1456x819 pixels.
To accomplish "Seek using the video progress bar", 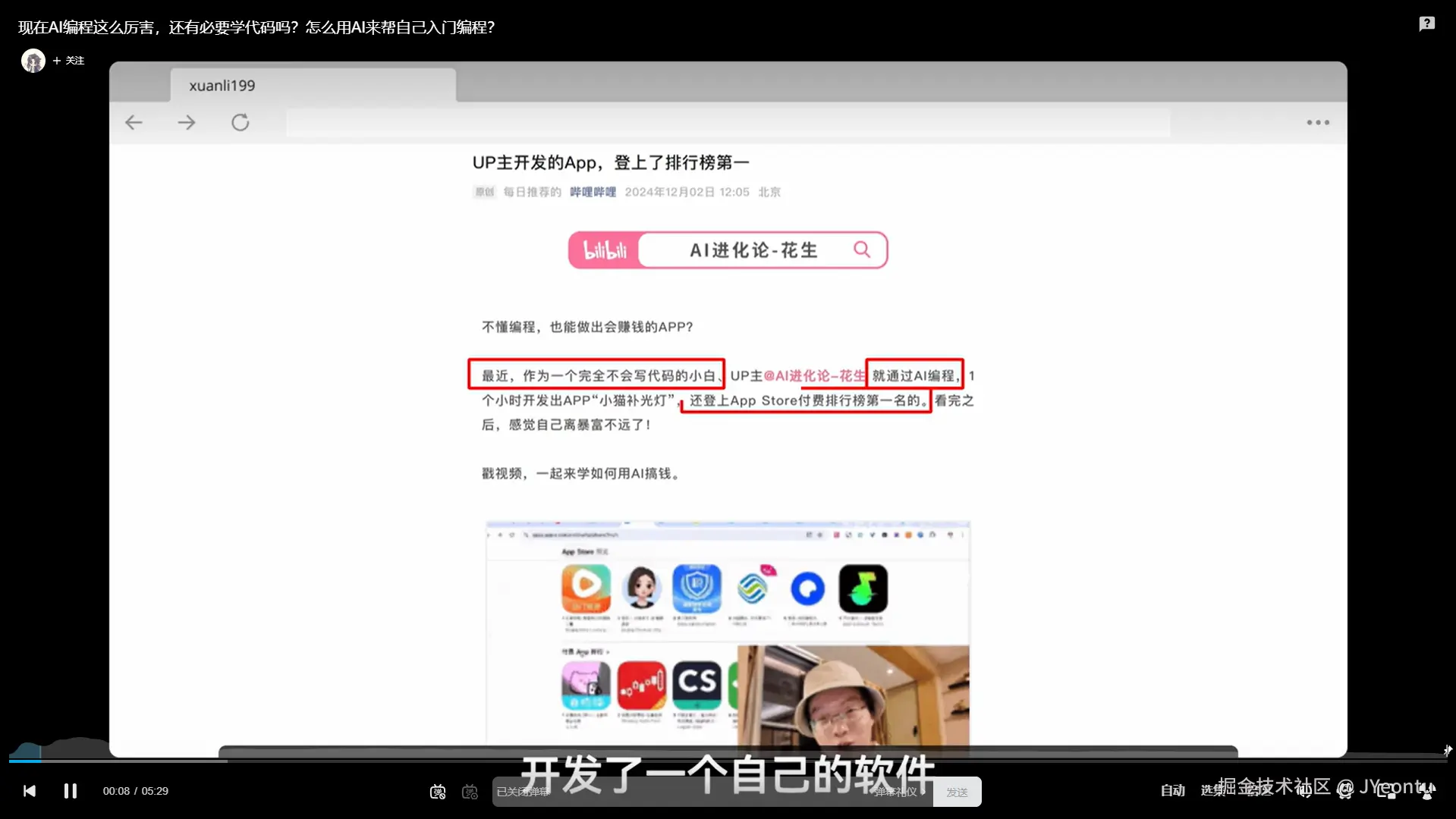I will [728, 760].
